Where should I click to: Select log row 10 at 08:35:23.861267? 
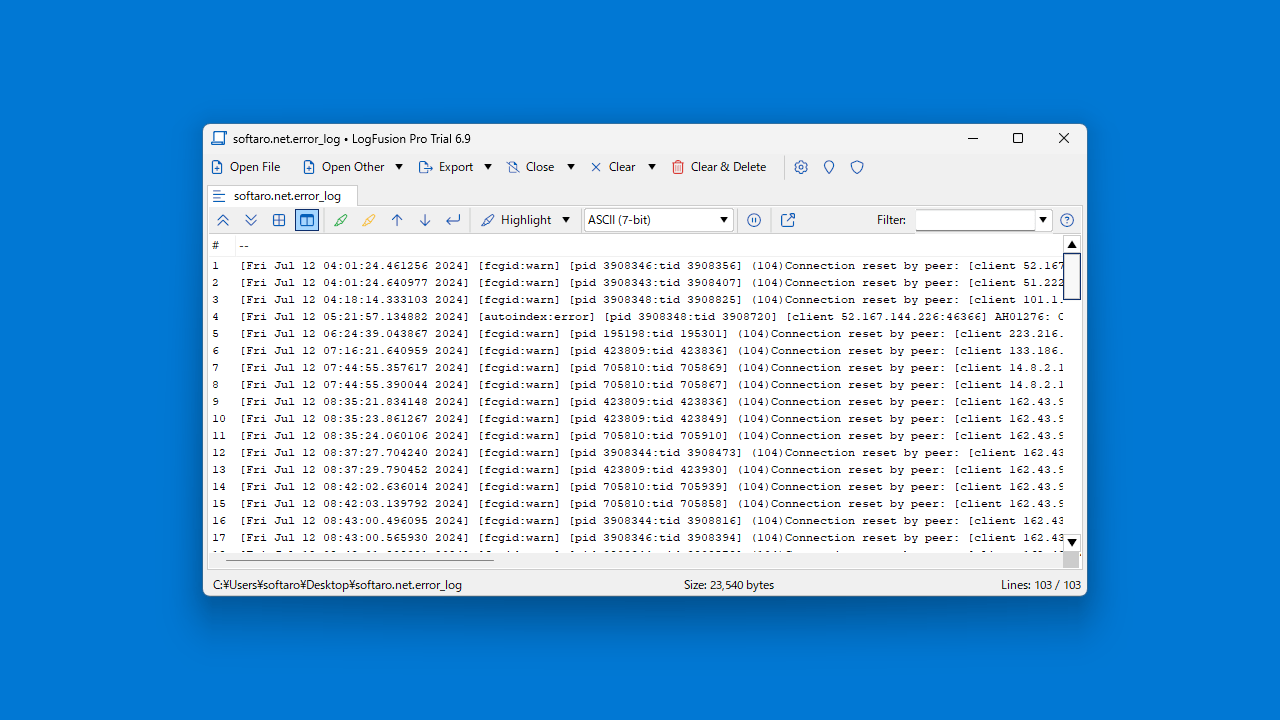click(x=635, y=419)
